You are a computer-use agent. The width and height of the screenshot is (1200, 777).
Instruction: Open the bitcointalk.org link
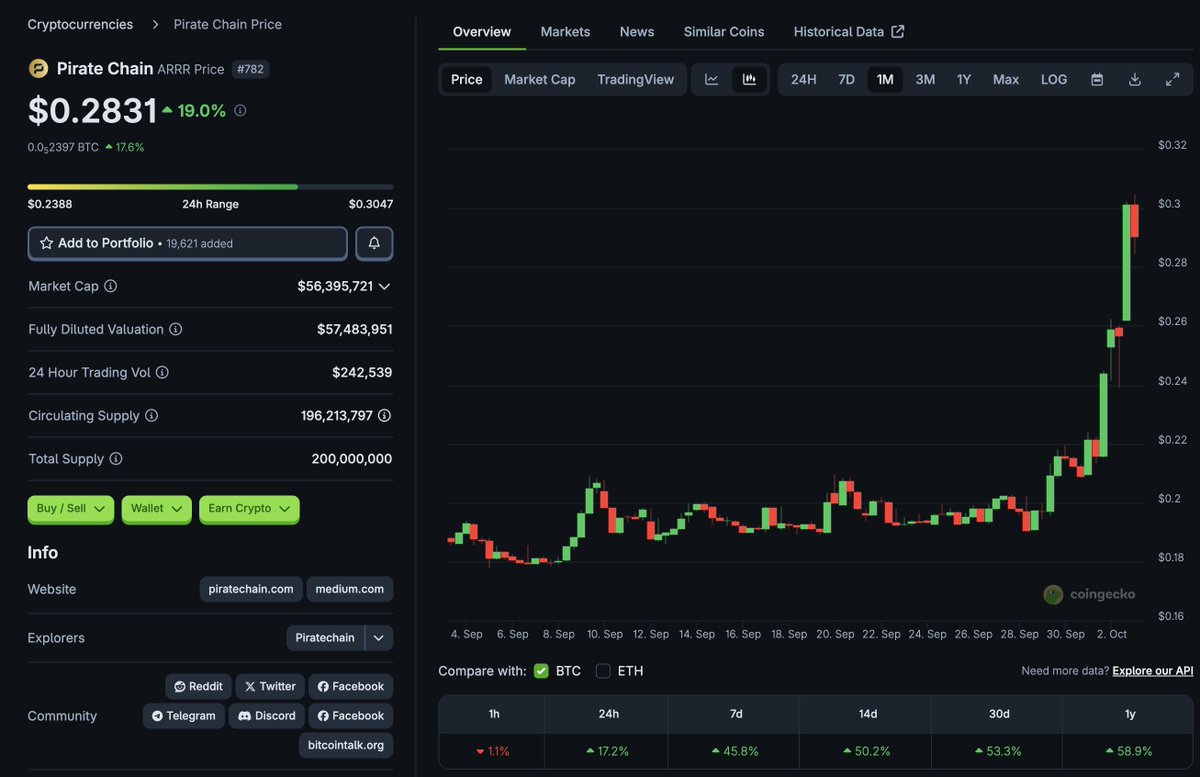pyautogui.click(x=346, y=745)
